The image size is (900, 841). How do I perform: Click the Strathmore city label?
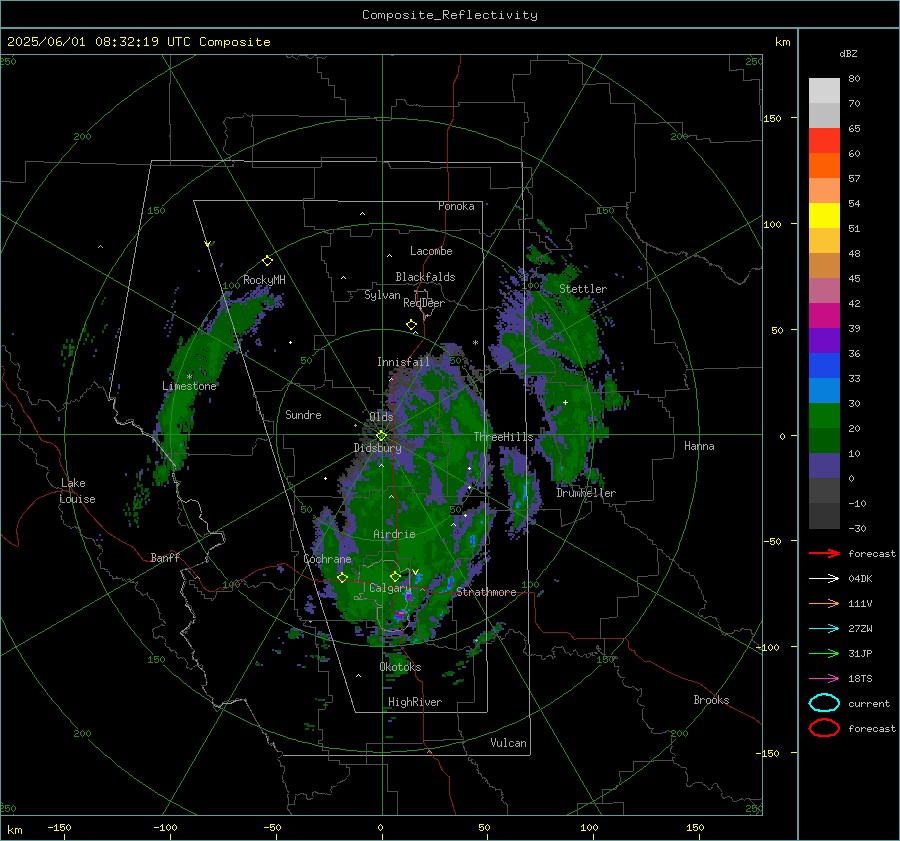486,592
